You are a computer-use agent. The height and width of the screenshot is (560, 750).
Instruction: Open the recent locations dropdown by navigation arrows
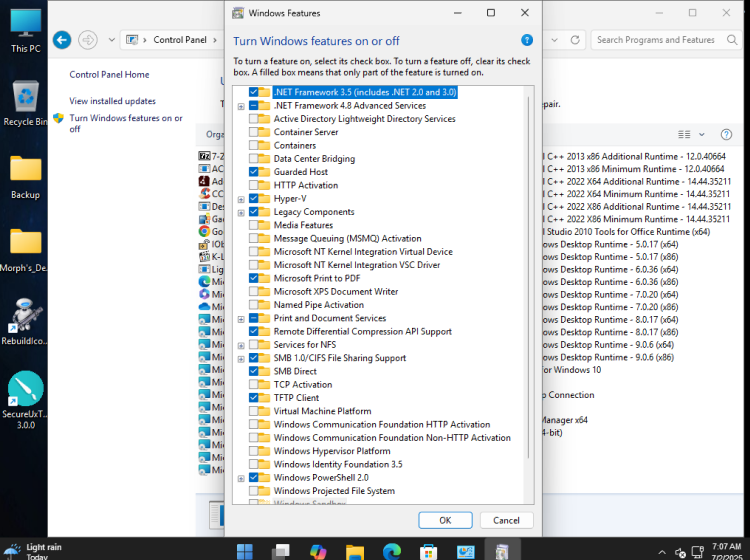click(111, 40)
